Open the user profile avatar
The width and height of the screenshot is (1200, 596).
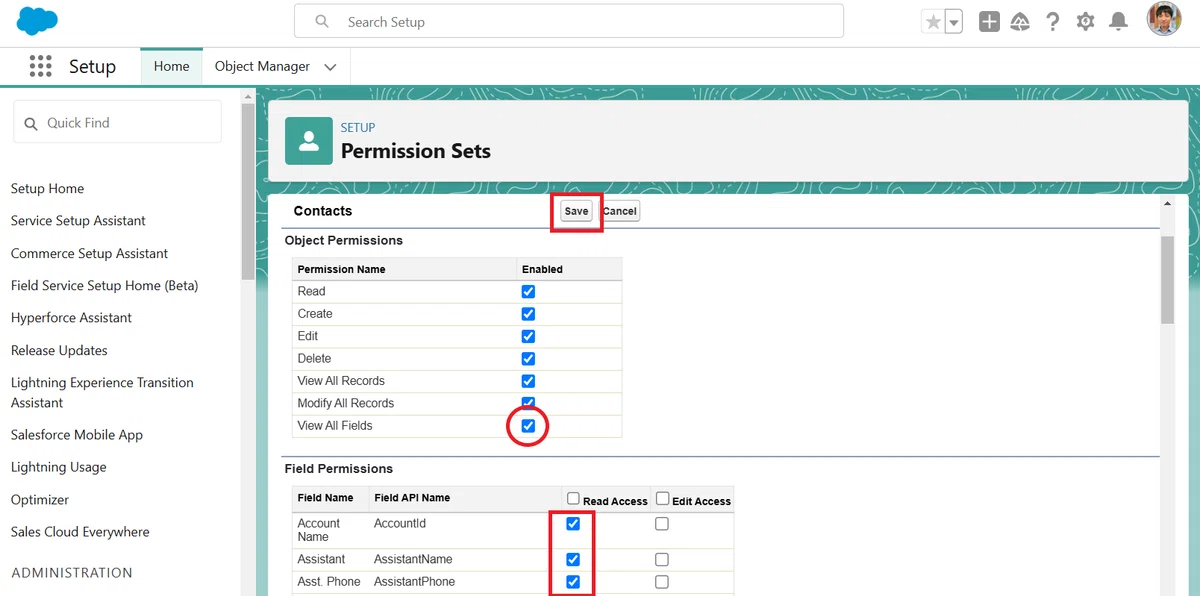tap(1164, 20)
